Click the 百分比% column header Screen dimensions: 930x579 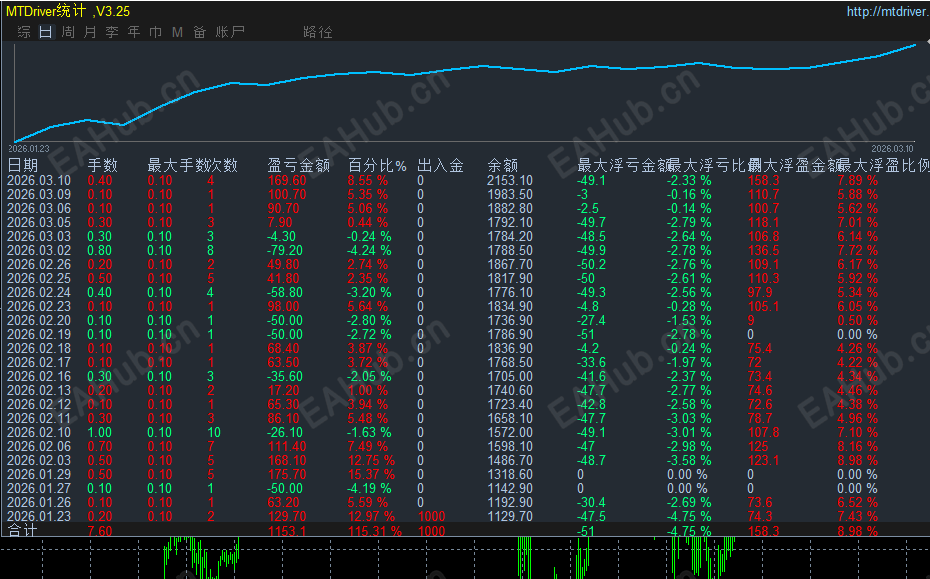tap(377, 165)
